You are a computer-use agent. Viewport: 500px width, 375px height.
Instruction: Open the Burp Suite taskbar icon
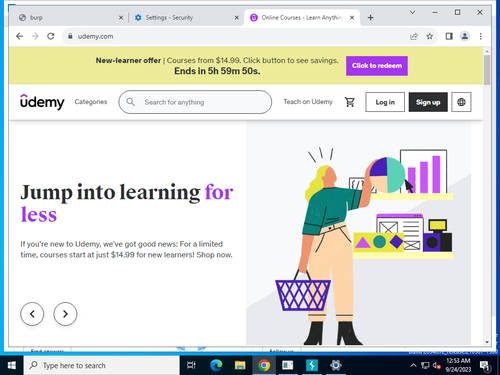[312, 365]
